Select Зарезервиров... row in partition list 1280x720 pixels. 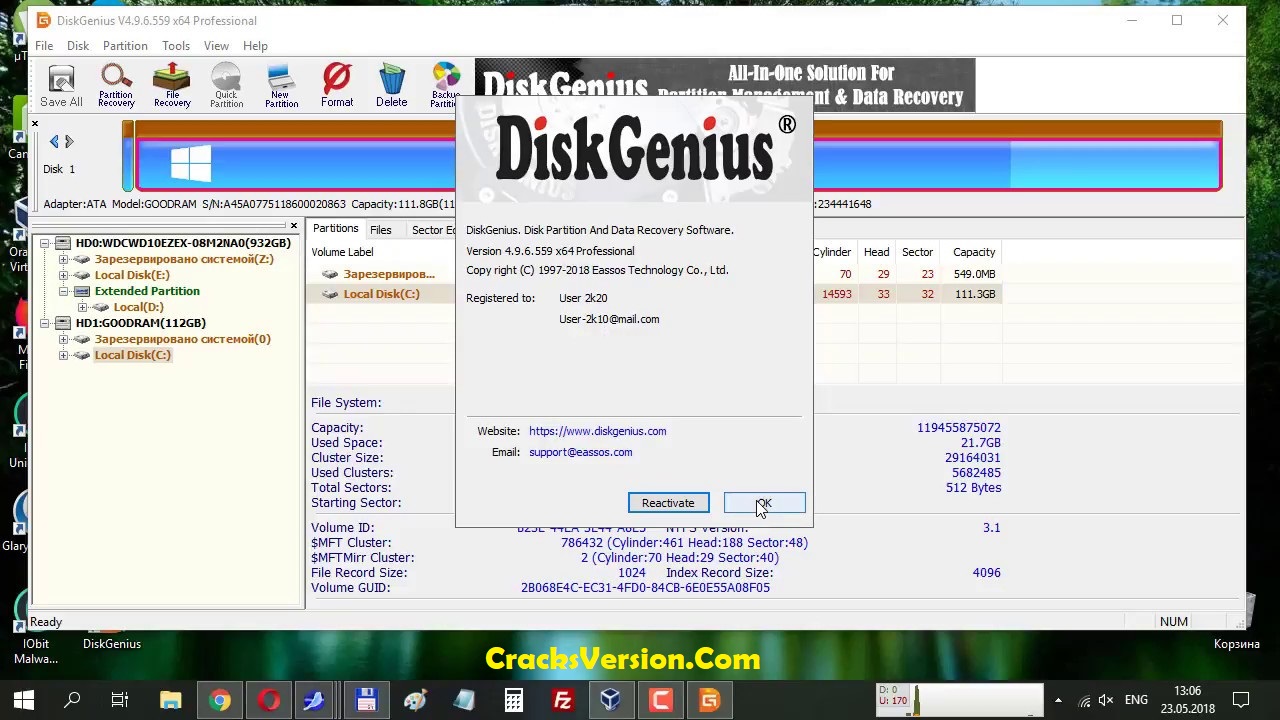[381, 274]
